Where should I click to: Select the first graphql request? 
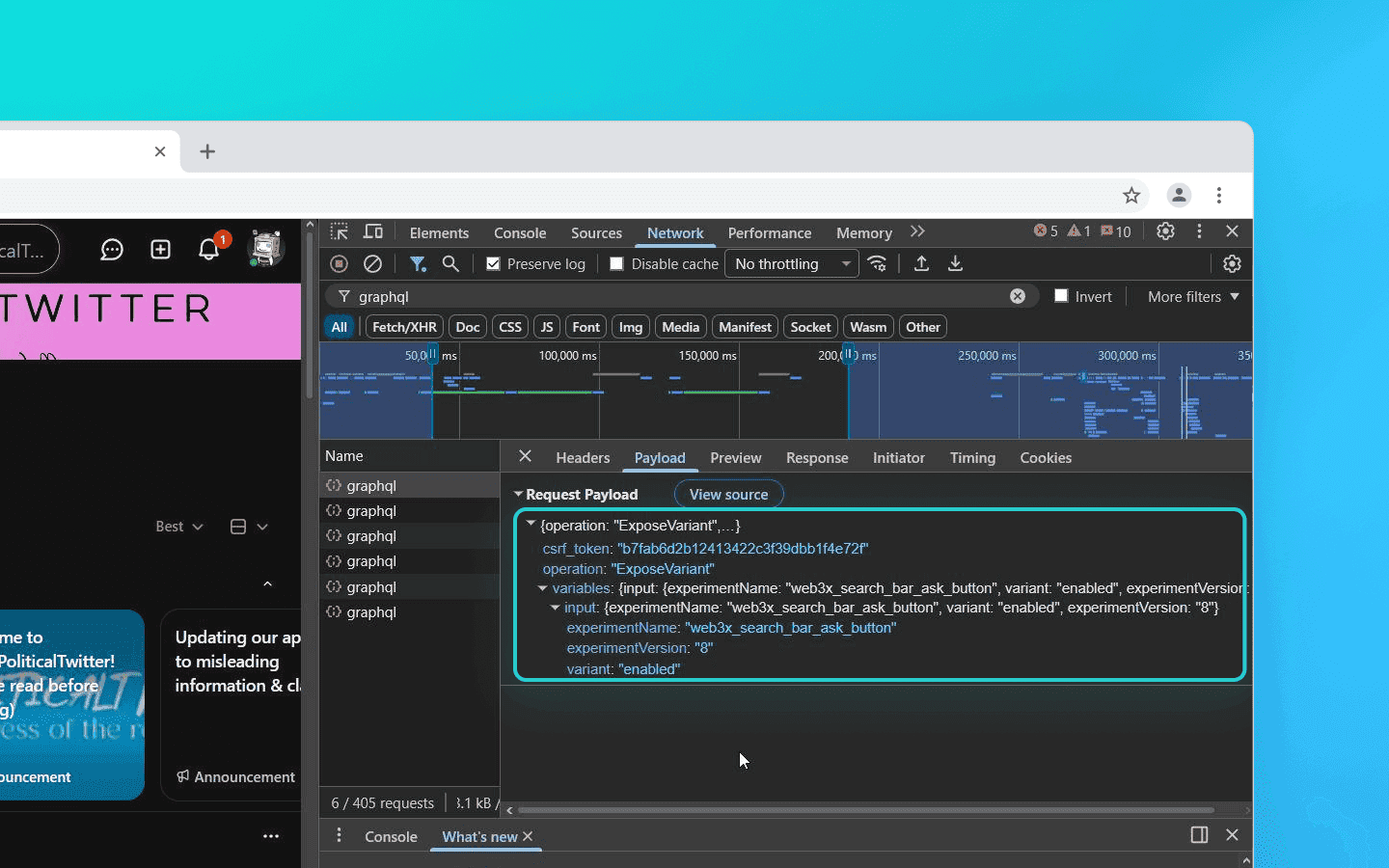(410, 486)
